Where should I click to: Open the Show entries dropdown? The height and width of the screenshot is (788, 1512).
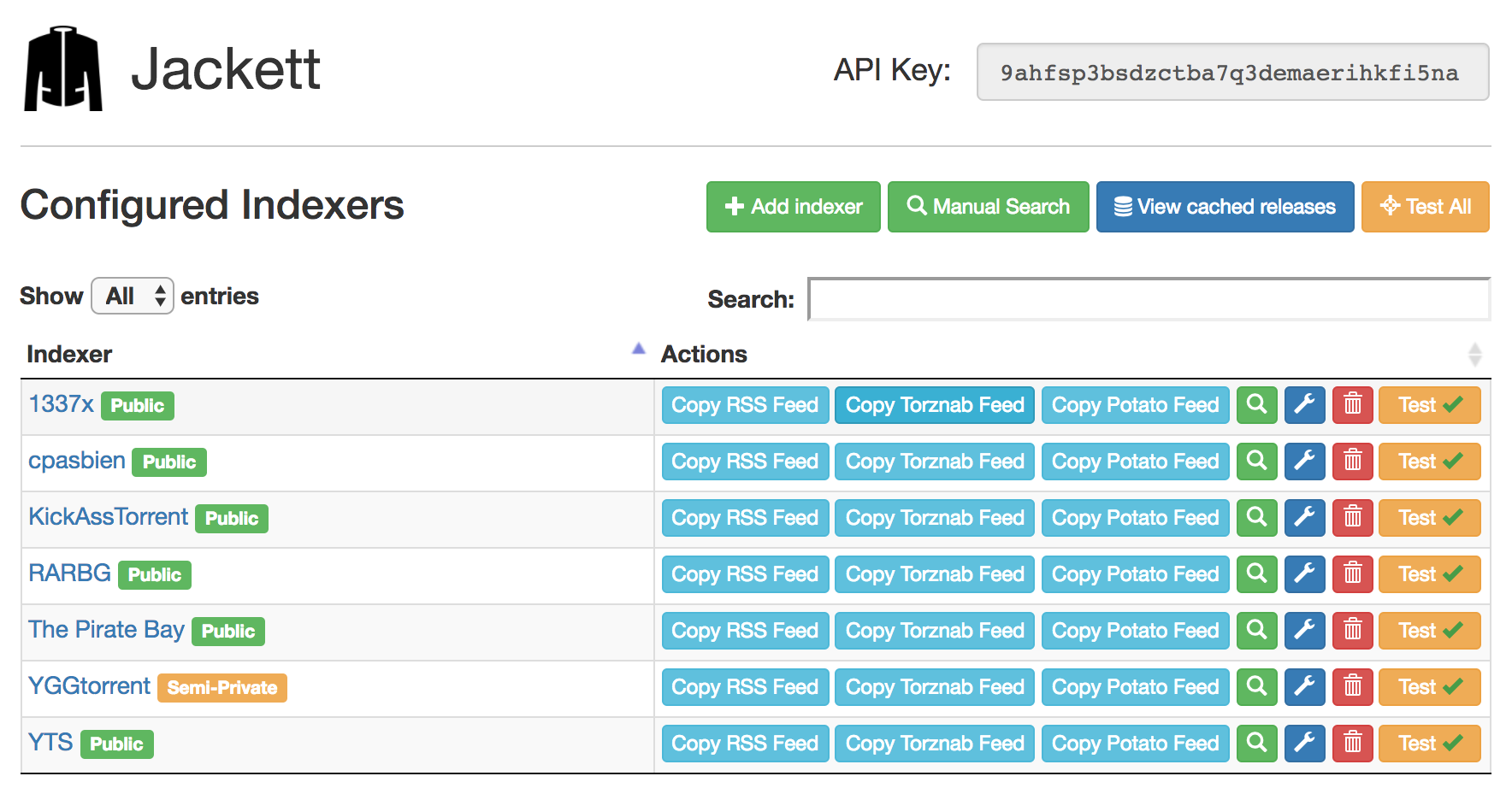[133, 296]
